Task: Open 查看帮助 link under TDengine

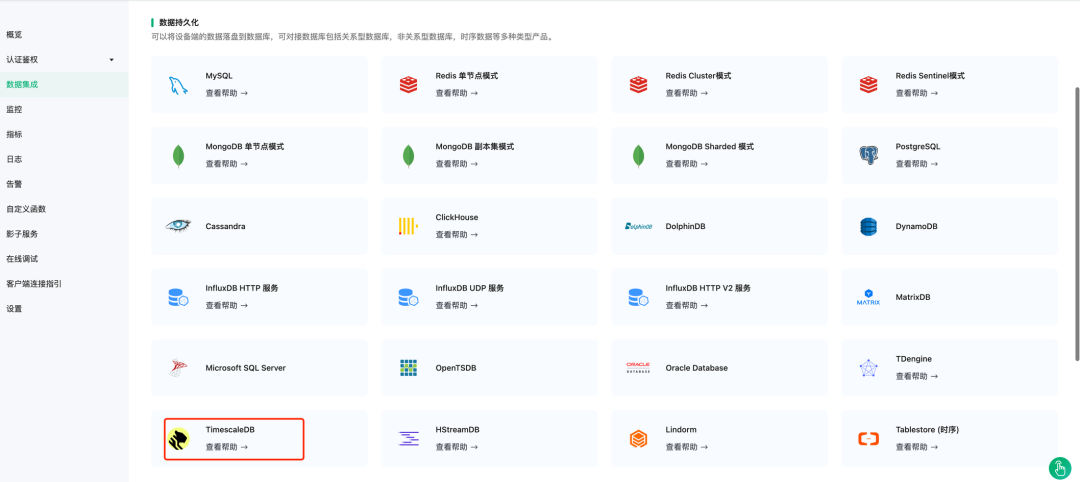Action: tap(916, 376)
